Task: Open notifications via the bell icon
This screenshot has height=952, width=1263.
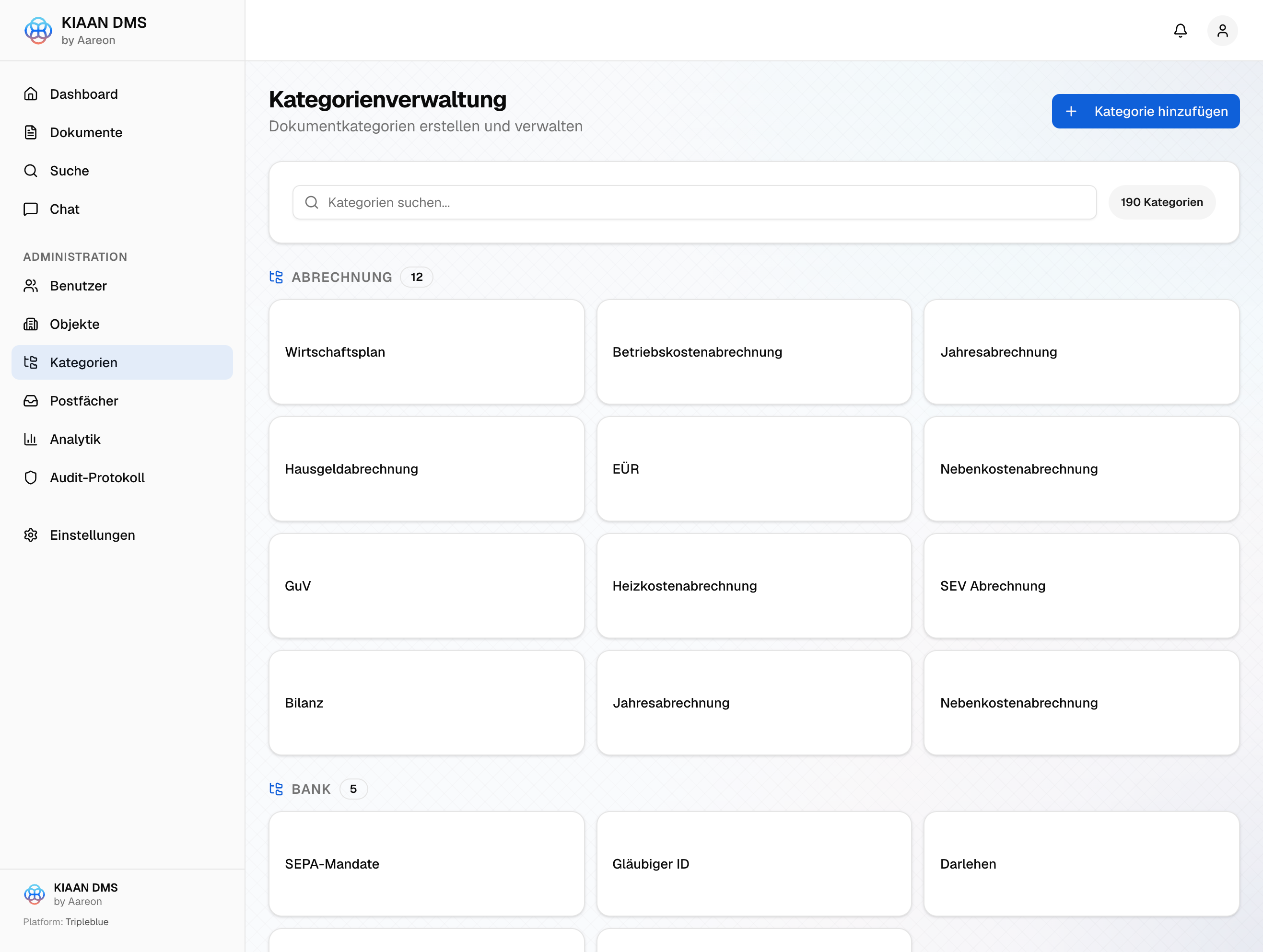Action: click(1180, 30)
